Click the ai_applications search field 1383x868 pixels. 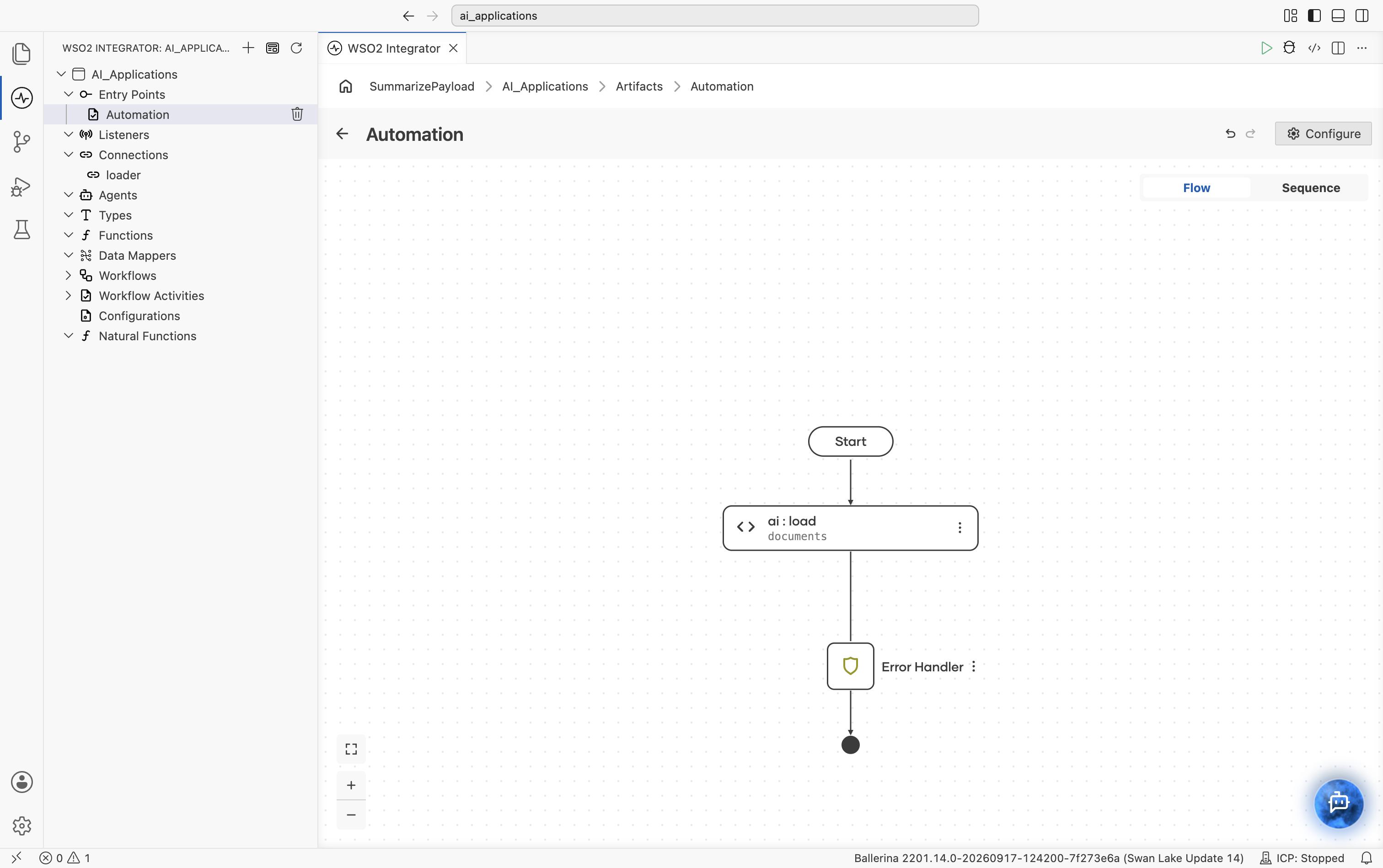[715, 16]
